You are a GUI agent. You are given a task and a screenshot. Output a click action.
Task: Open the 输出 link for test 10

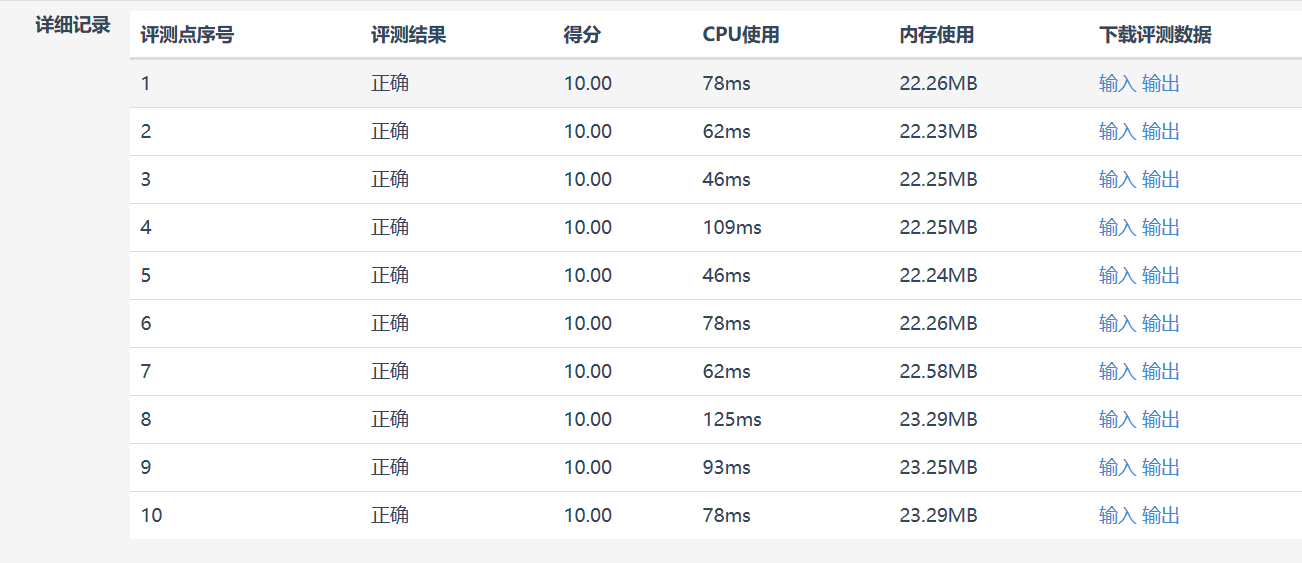coord(1161,516)
